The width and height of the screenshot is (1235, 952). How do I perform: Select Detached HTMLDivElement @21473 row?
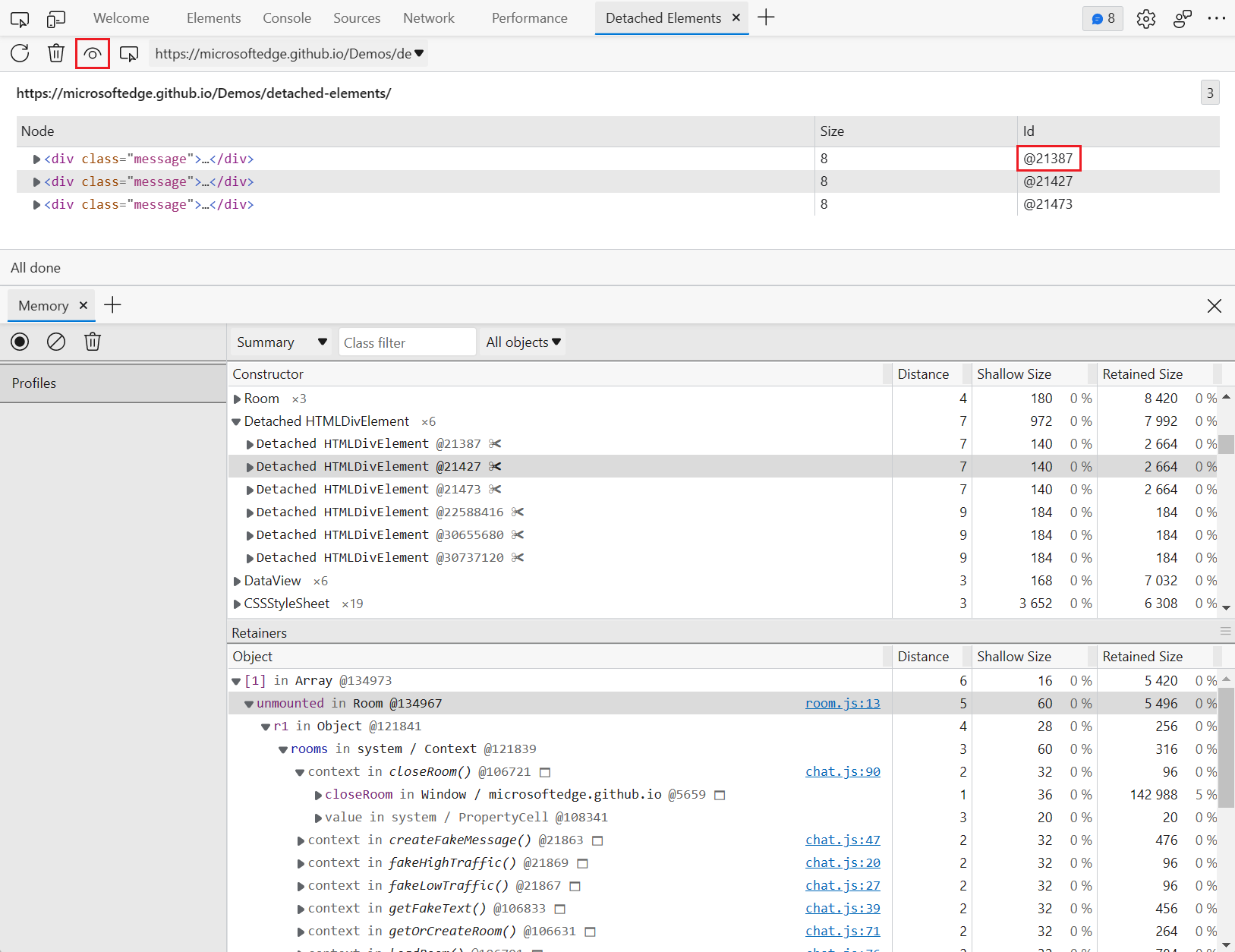(560, 490)
